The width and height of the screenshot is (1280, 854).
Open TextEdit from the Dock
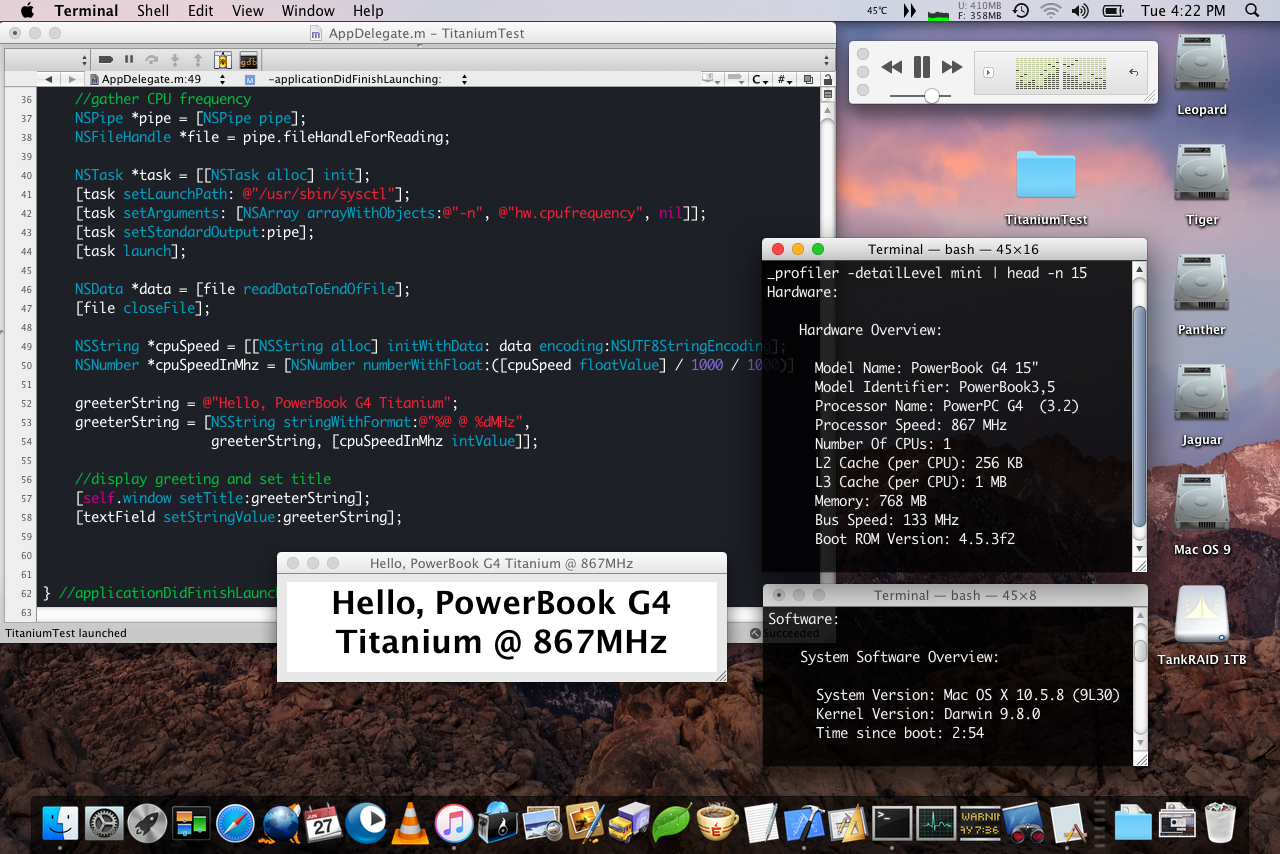point(760,822)
